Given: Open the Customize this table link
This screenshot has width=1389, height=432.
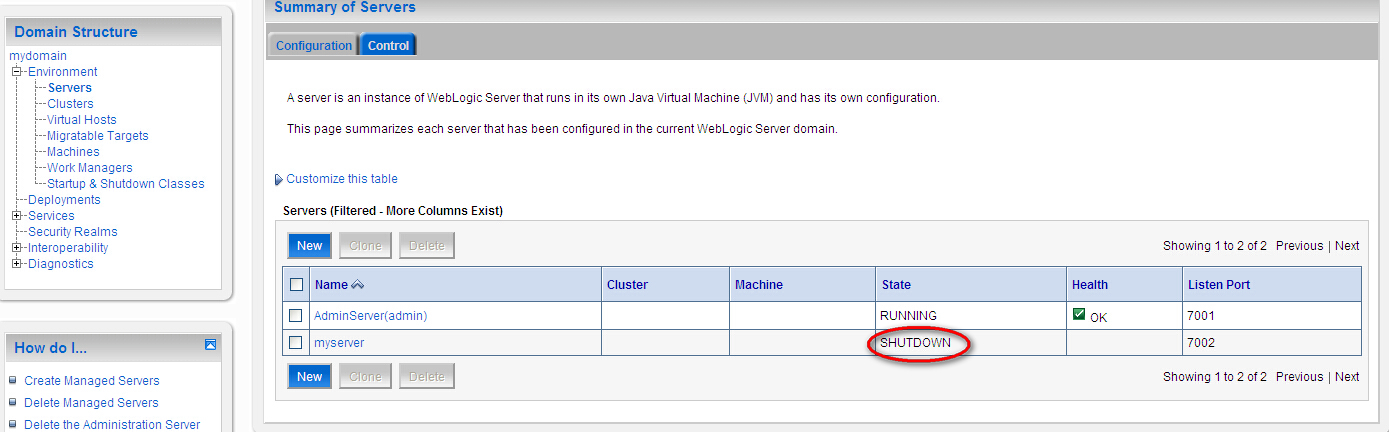Looking at the screenshot, I should (342, 179).
